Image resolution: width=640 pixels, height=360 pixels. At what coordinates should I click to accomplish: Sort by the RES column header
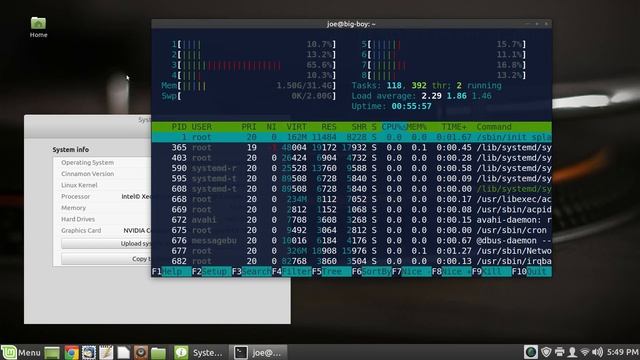click(x=329, y=127)
